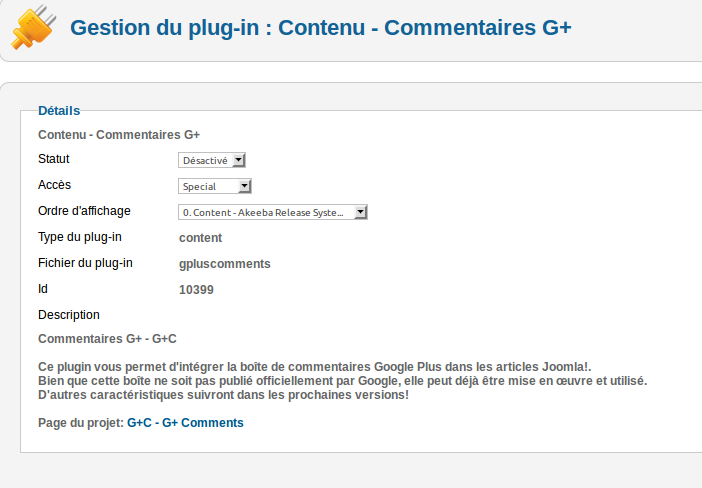
Task: Click the plug-in type value content
Action: click(x=200, y=238)
